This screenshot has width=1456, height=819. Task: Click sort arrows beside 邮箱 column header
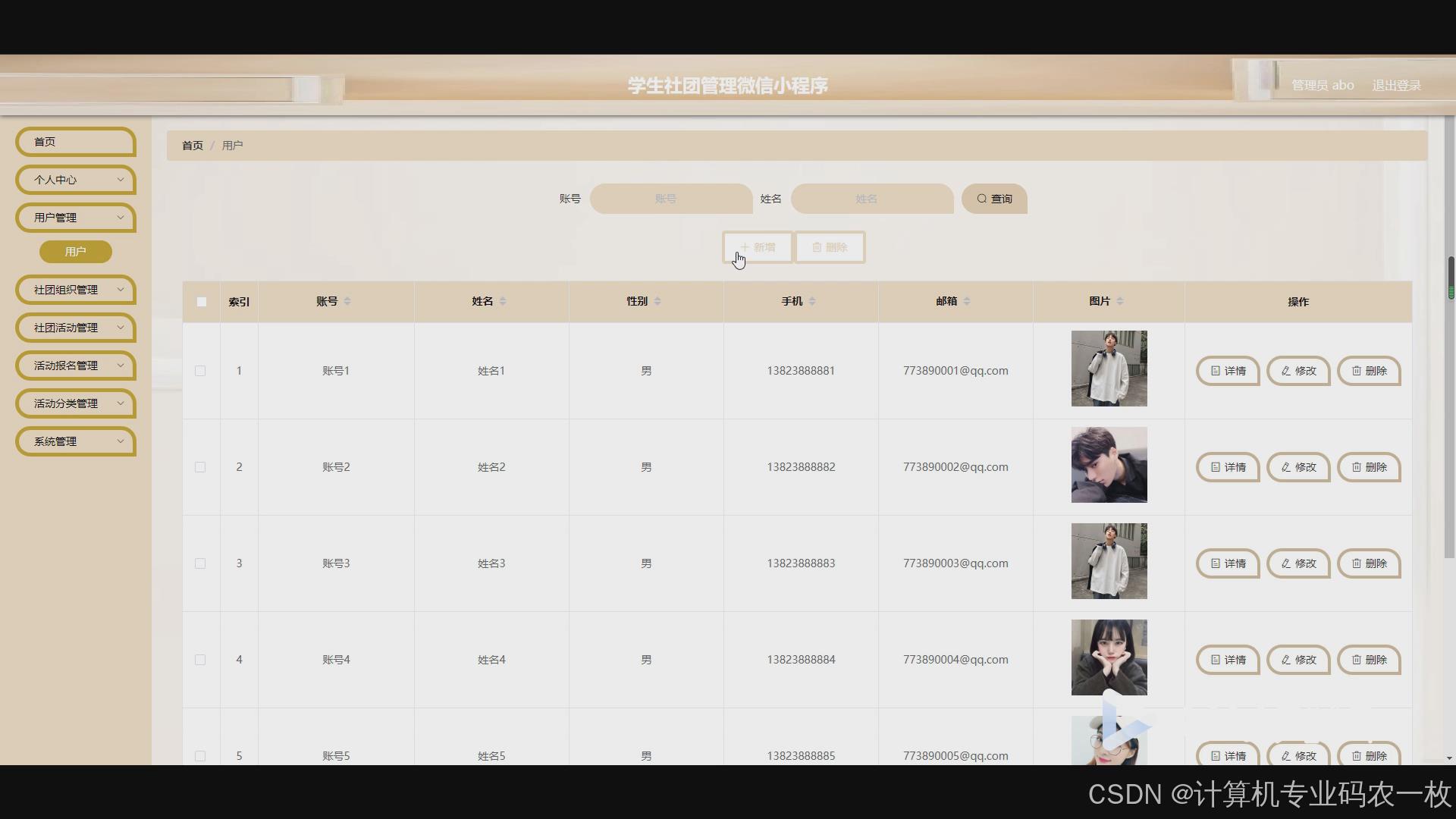[967, 301]
